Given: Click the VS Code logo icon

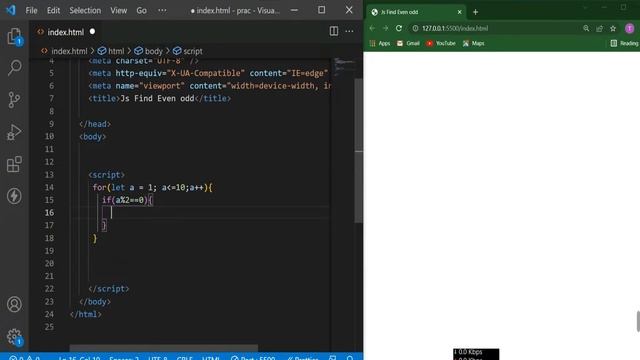Looking at the screenshot, I should click(11, 10).
